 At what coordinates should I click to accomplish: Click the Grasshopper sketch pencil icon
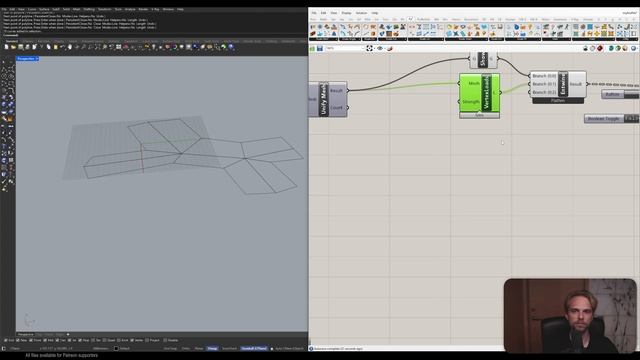(390, 48)
